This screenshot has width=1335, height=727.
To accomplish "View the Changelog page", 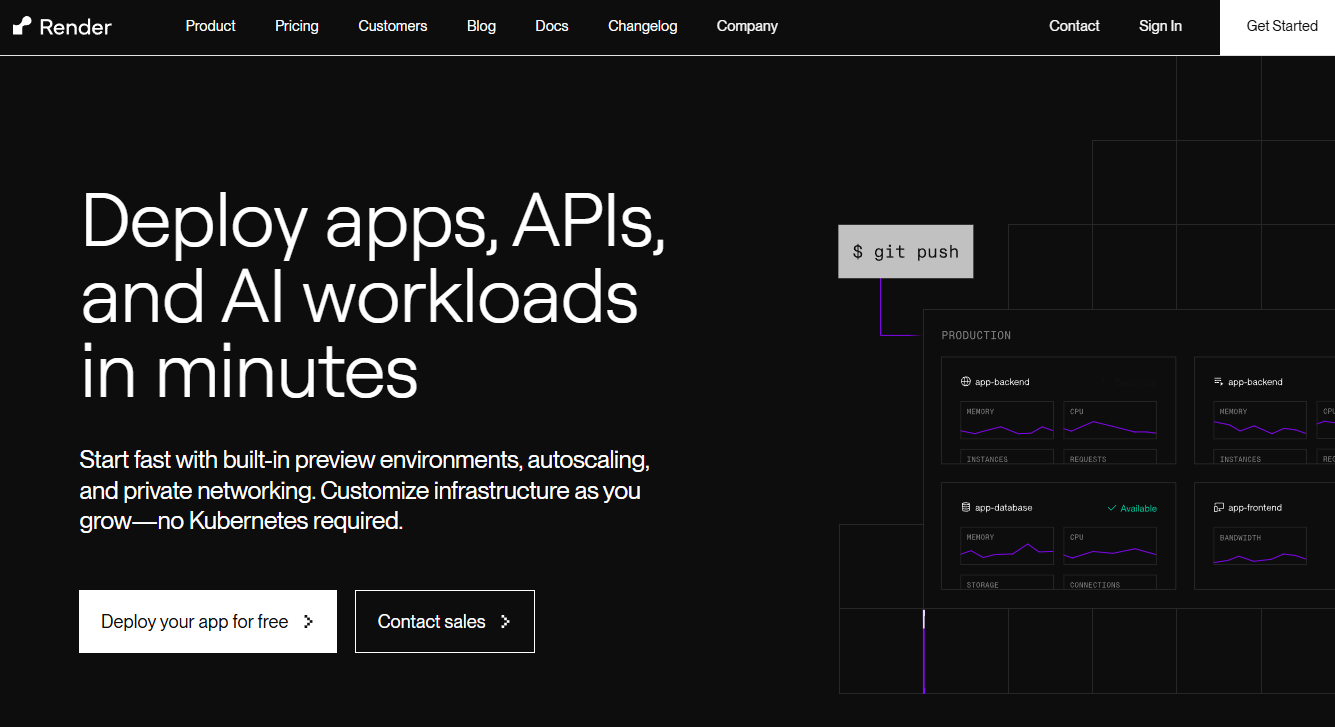I will (x=642, y=26).
